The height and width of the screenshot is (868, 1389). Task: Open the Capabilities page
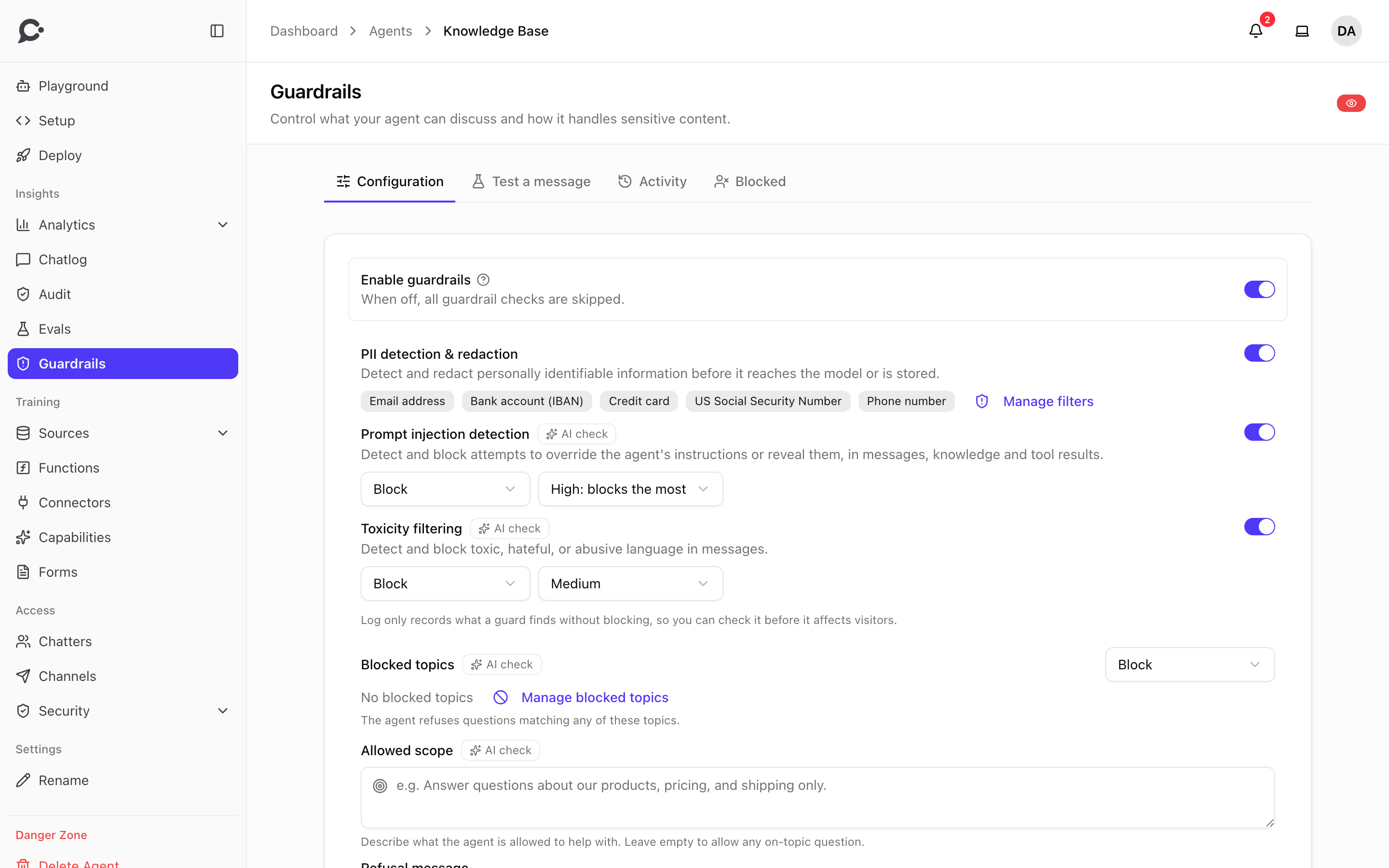123,537
